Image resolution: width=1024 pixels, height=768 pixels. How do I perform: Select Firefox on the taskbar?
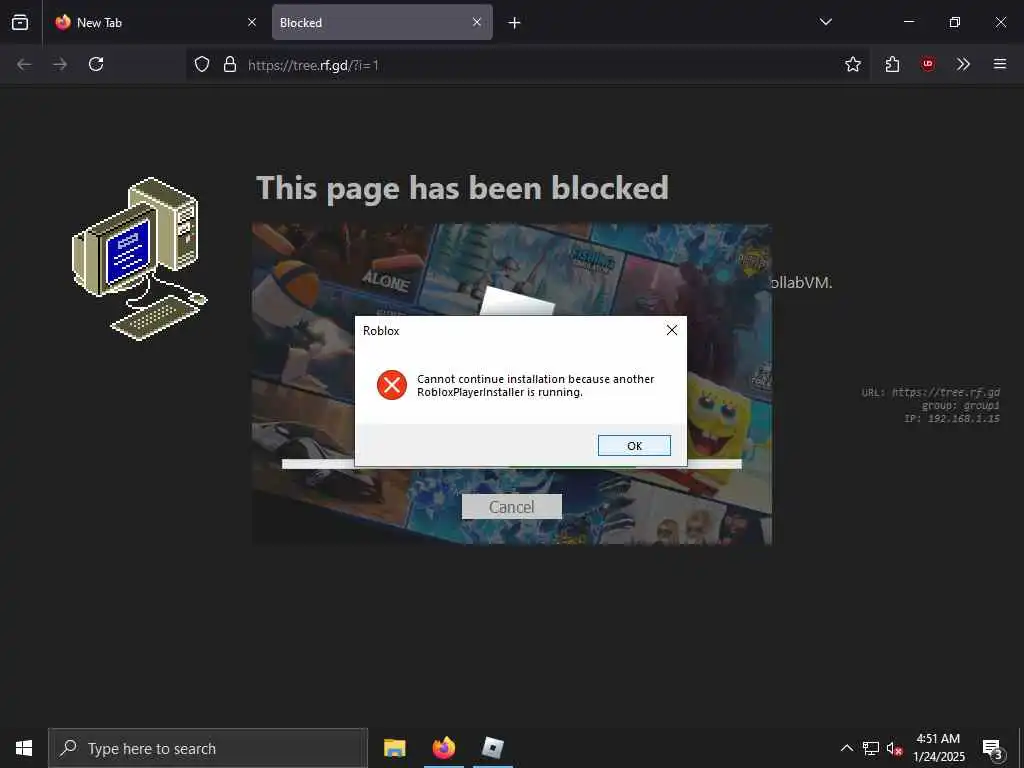click(444, 748)
